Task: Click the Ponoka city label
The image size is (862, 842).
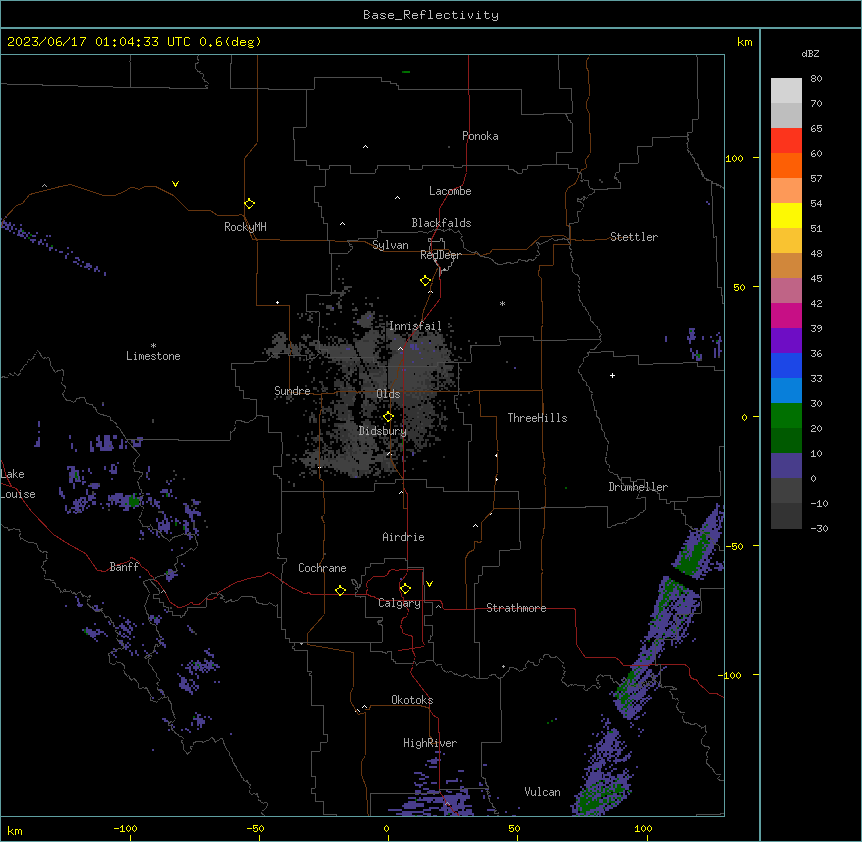Action: coord(480,136)
